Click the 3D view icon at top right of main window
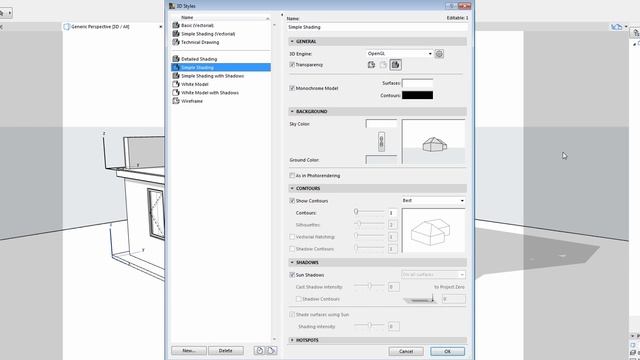The height and width of the screenshot is (360, 640). (616, 27)
